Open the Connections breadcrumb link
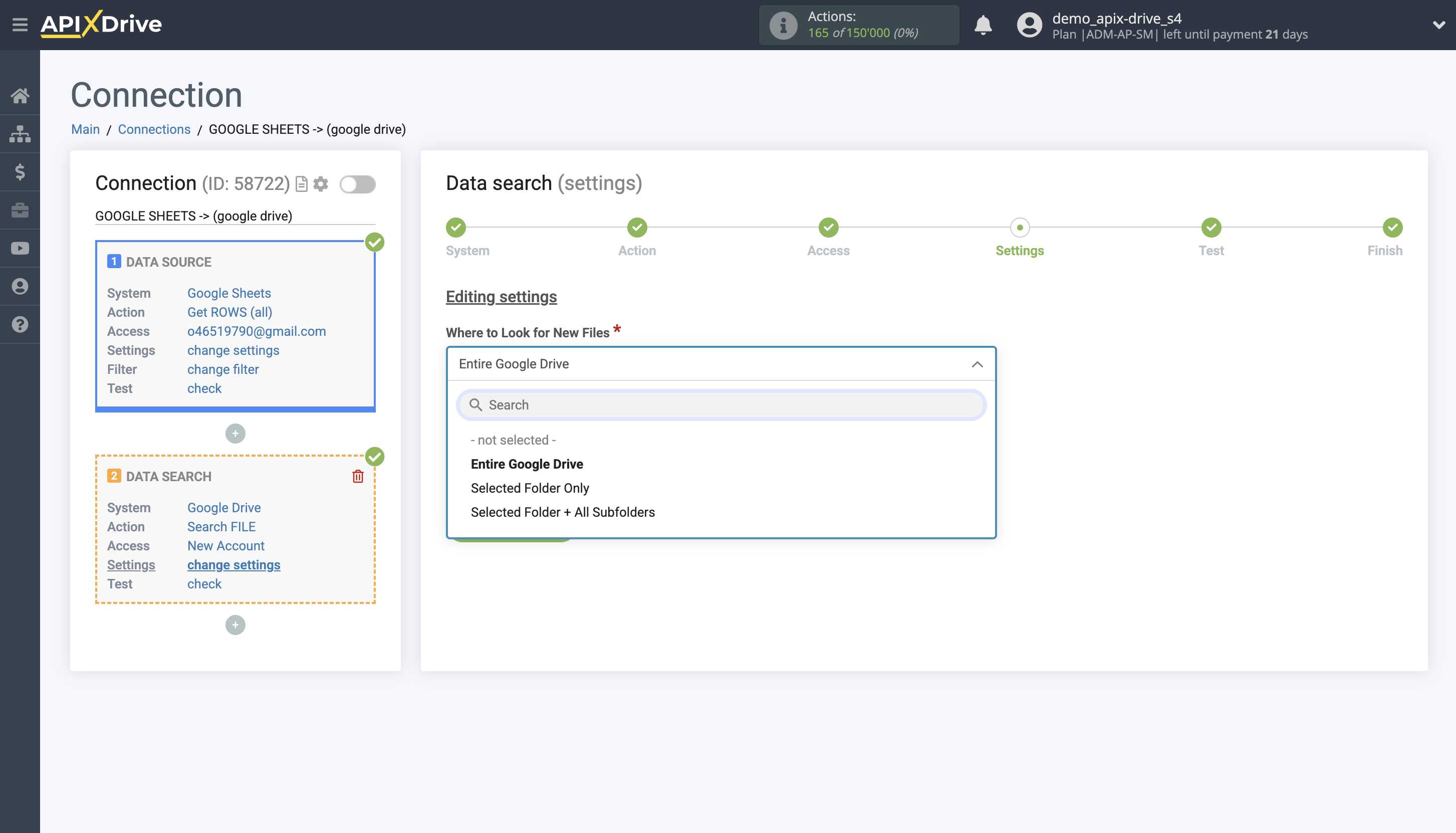The height and width of the screenshot is (833, 1456). [154, 129]
